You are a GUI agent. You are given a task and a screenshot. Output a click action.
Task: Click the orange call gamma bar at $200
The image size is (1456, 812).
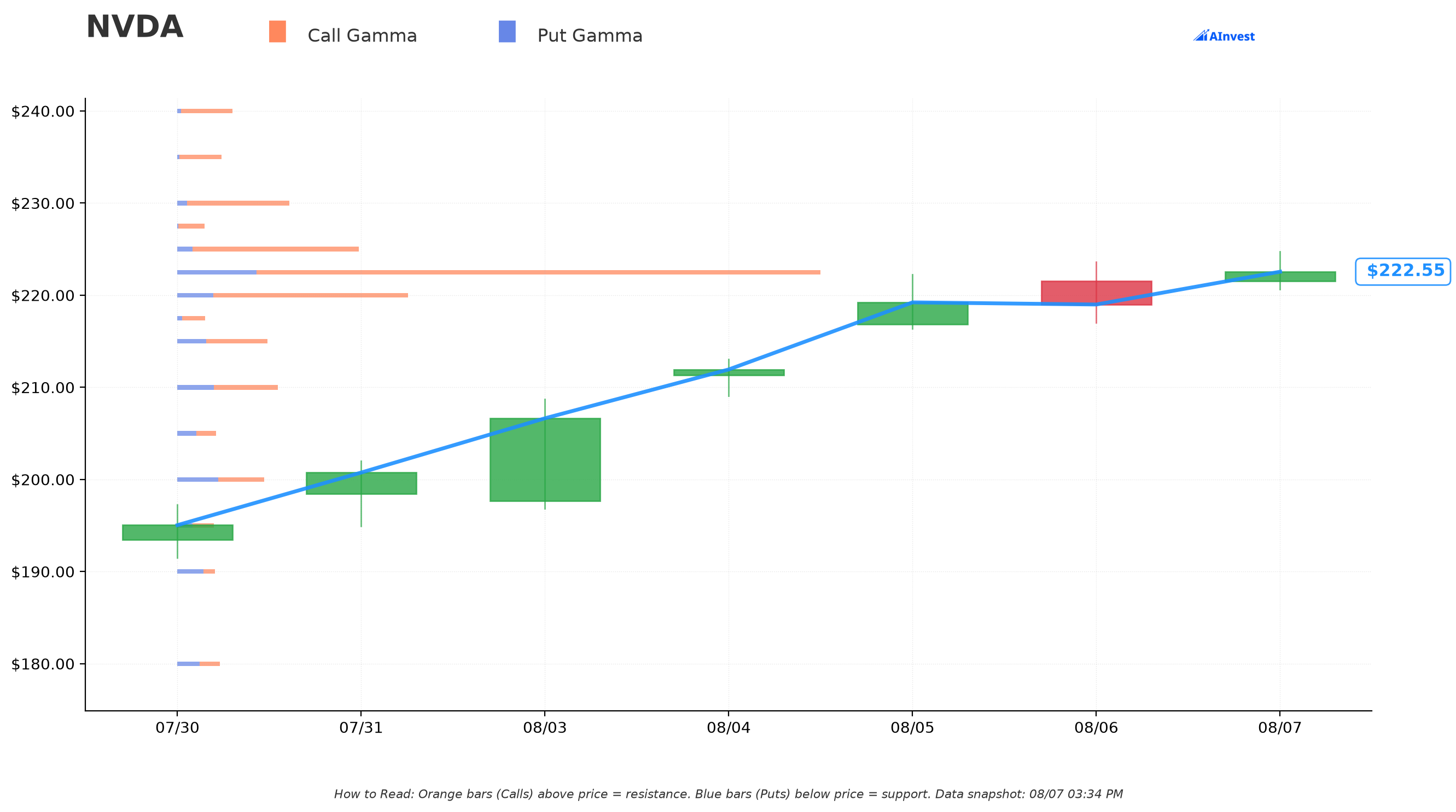241,479
